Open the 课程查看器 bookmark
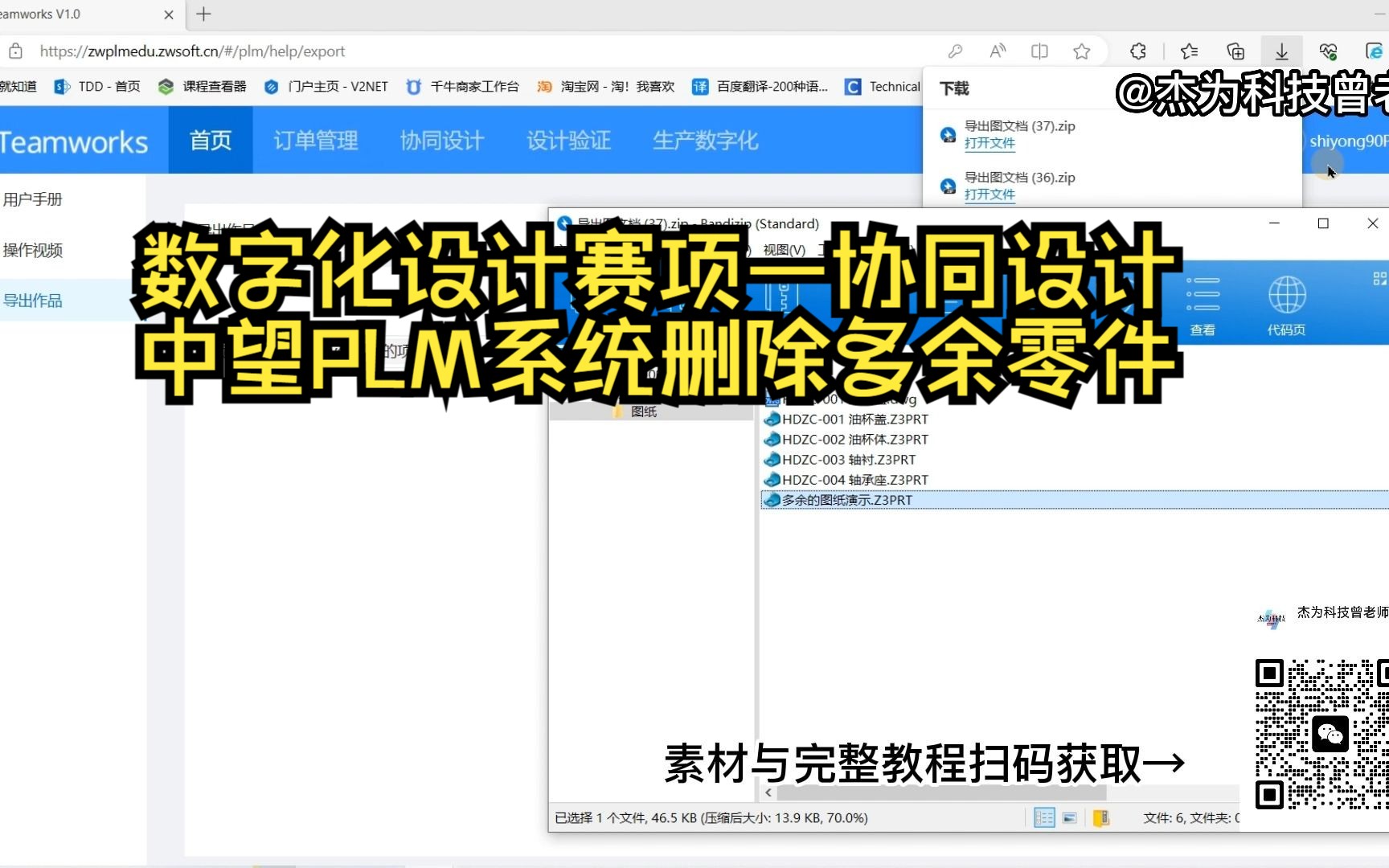The height and width of the screenshot is (868, 1389). click(x=203, y=86)
